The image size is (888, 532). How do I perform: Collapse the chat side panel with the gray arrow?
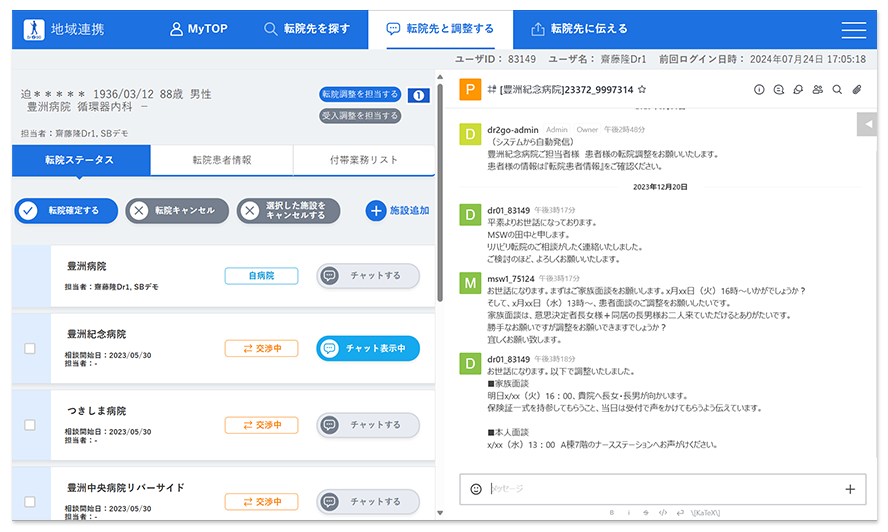coord(867,124)
